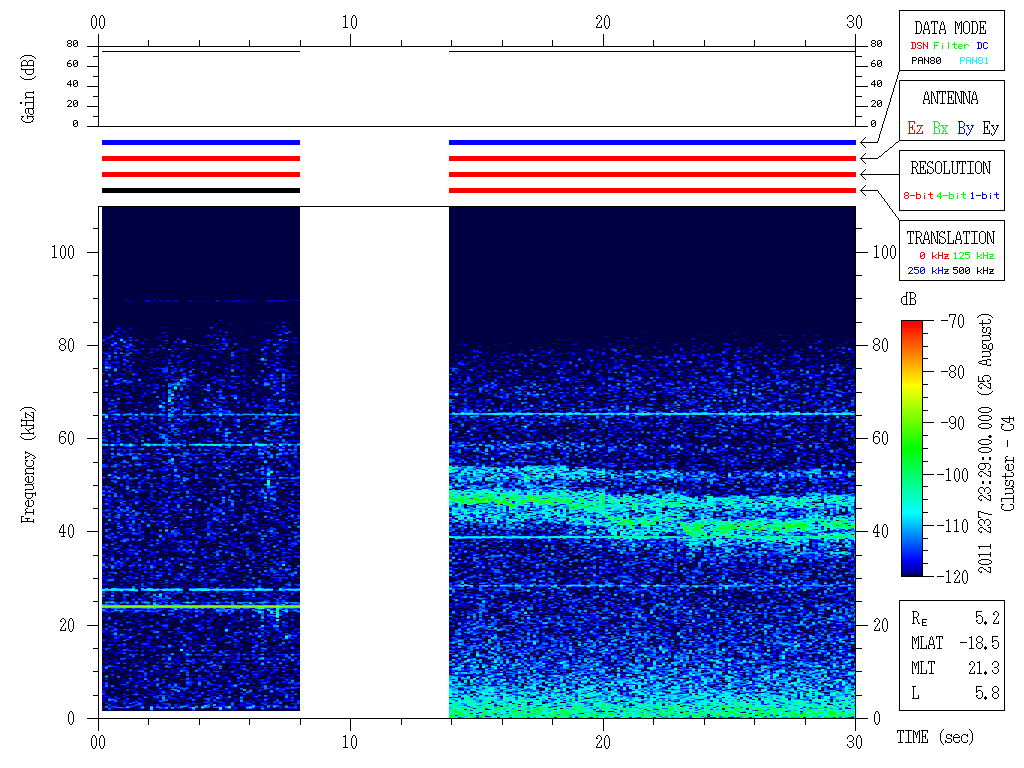1024x768 pixels.
Task: Click the white data gap in the spectrogram
Action: coord(374,460)
